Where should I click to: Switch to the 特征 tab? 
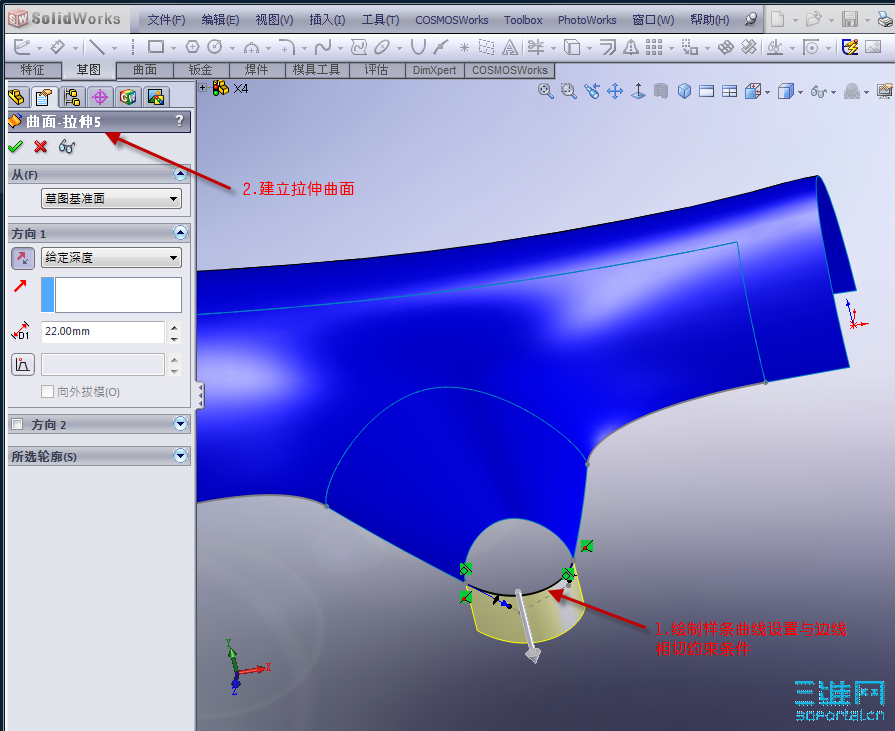point(32,70)
